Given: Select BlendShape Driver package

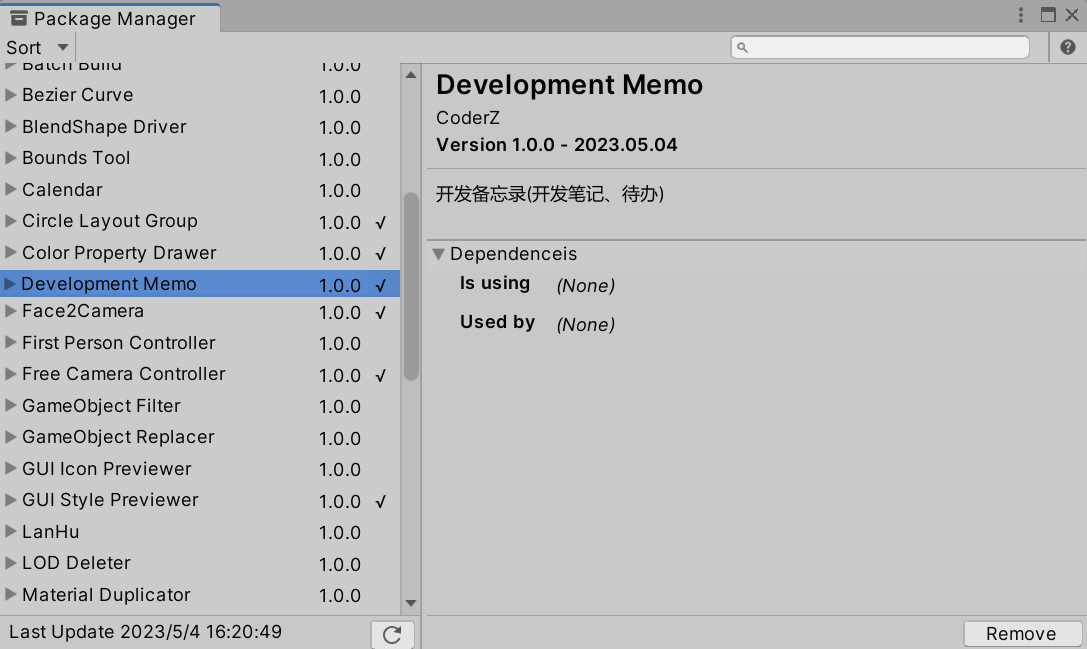Looking at the screenshot, I should click(200, 127).
